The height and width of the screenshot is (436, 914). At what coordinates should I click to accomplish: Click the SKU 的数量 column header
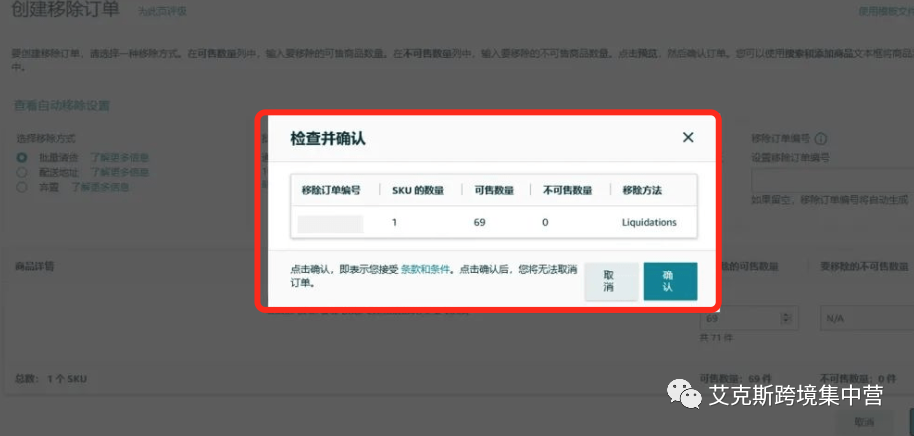pos(418,190)
